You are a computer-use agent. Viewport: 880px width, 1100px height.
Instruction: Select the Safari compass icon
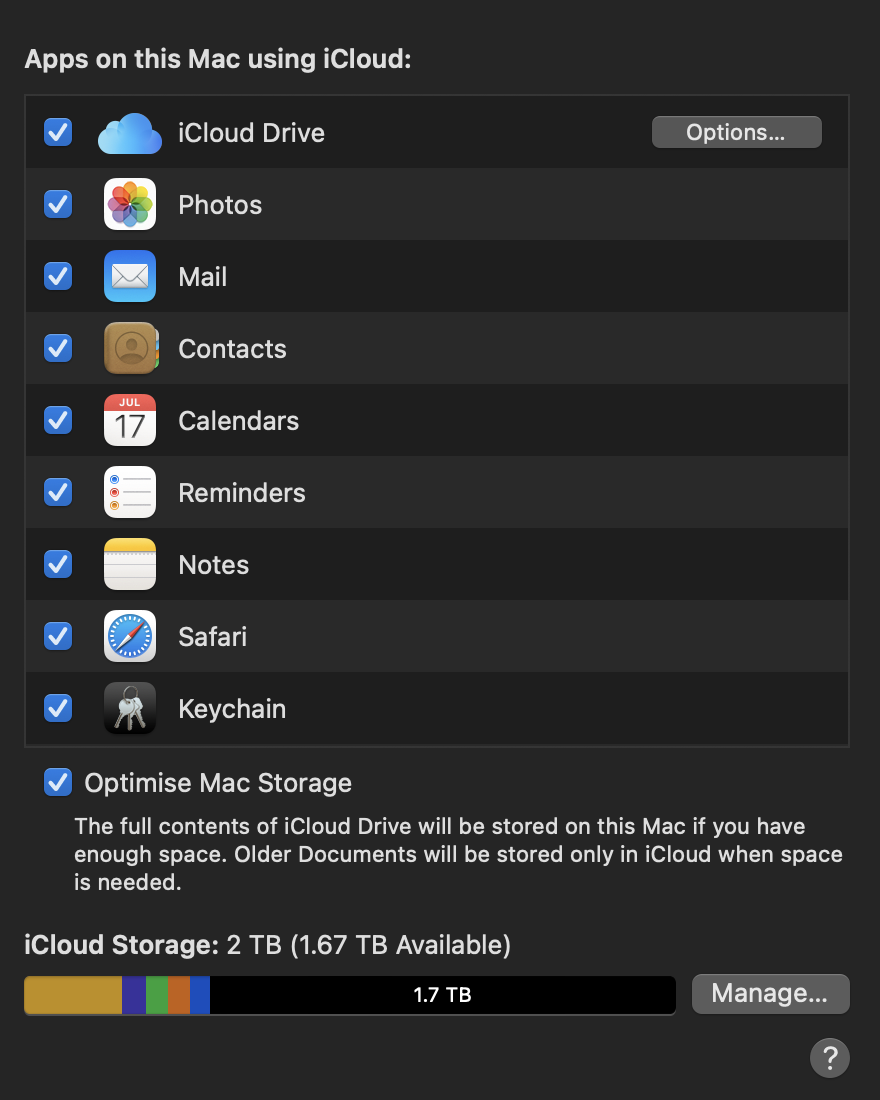tap(130, 636)
